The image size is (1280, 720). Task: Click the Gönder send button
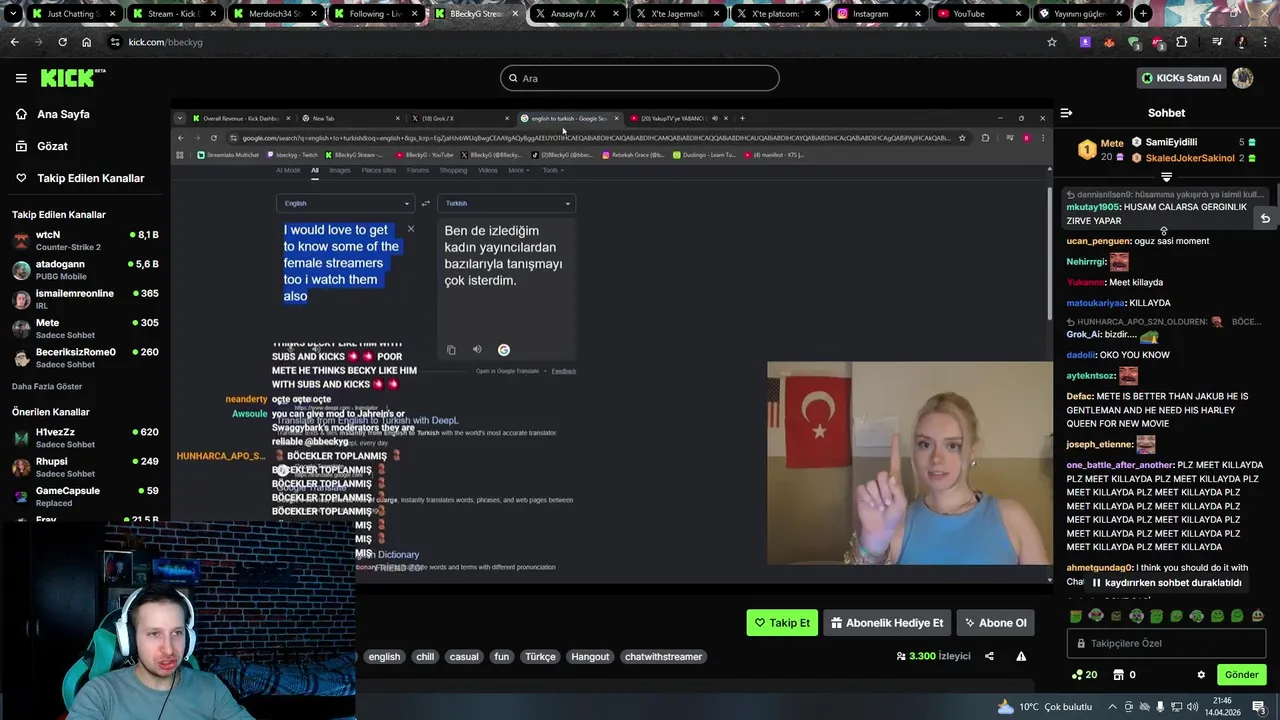[x=1241, y=675]
